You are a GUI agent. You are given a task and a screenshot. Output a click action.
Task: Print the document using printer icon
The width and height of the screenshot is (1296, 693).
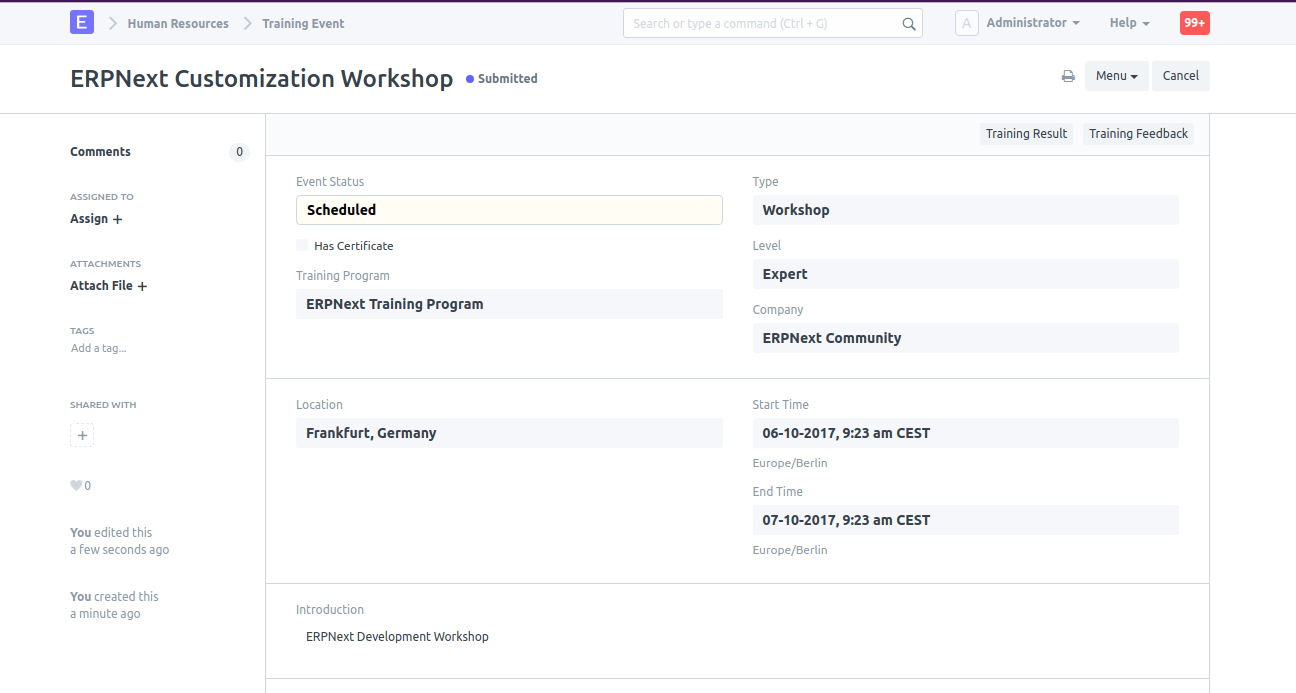(1068, 76)
